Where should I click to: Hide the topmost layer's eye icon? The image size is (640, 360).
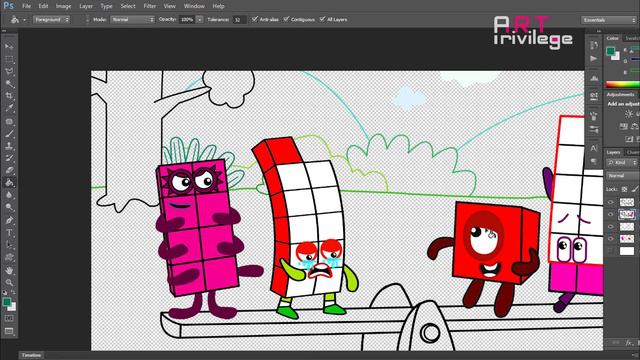tap(611, 202)
